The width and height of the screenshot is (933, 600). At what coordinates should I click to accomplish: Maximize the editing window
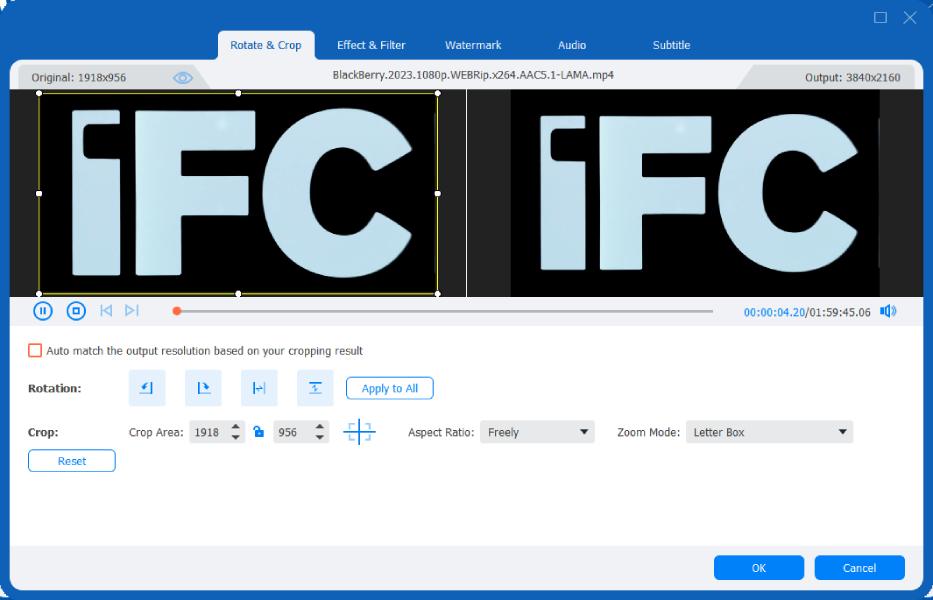(881, 17)
